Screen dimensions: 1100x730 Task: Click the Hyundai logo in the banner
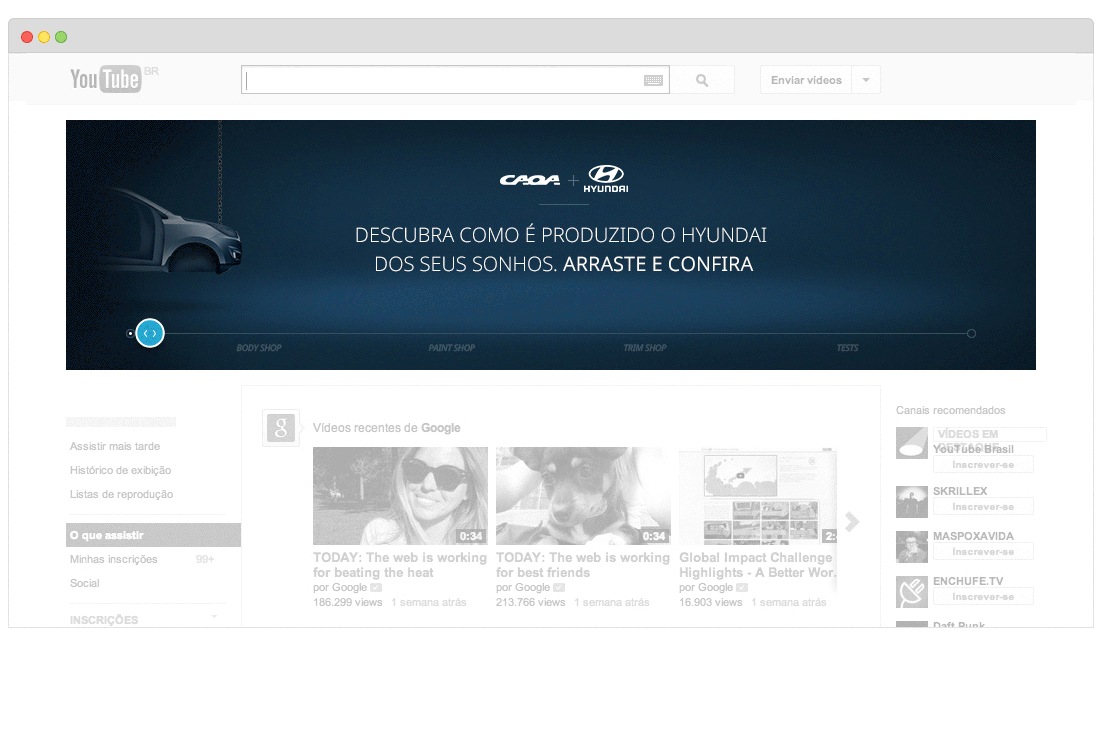(606, 178)
